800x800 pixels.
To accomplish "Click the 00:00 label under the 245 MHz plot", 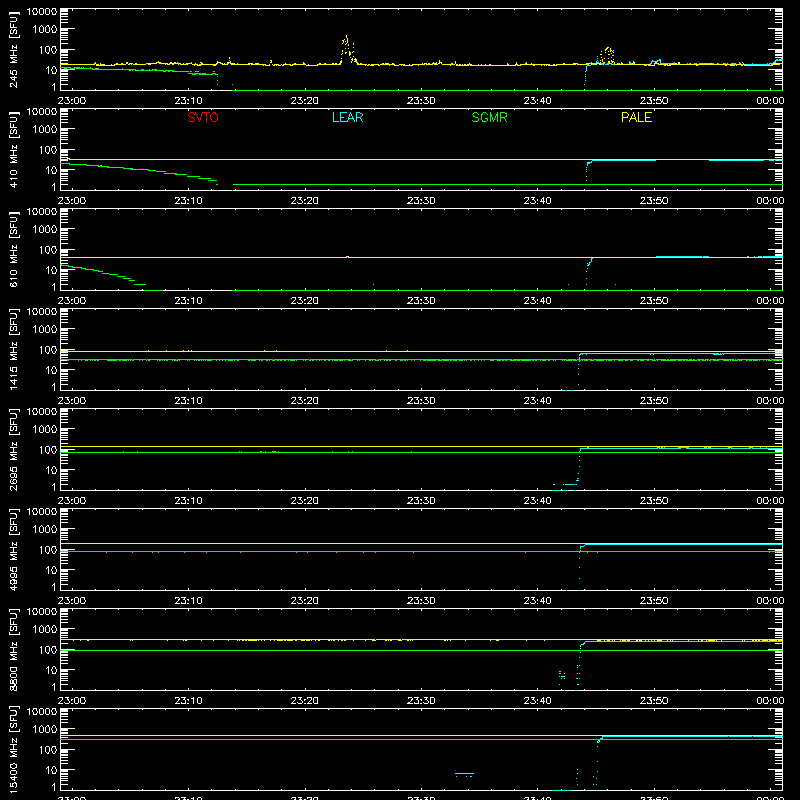I will (x=770, y=101).
